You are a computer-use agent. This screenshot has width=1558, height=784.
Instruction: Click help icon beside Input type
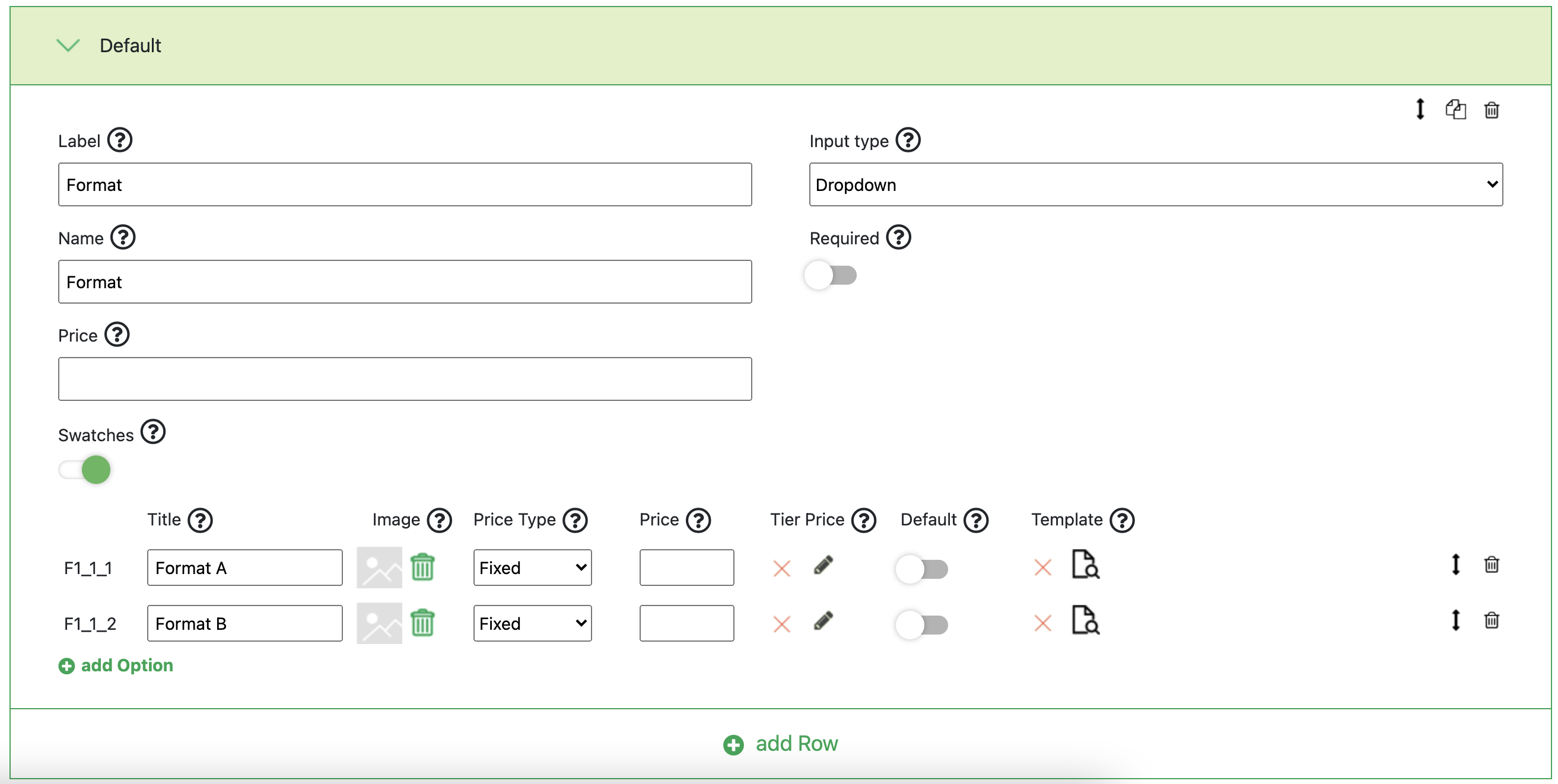[x=908, y=140]
